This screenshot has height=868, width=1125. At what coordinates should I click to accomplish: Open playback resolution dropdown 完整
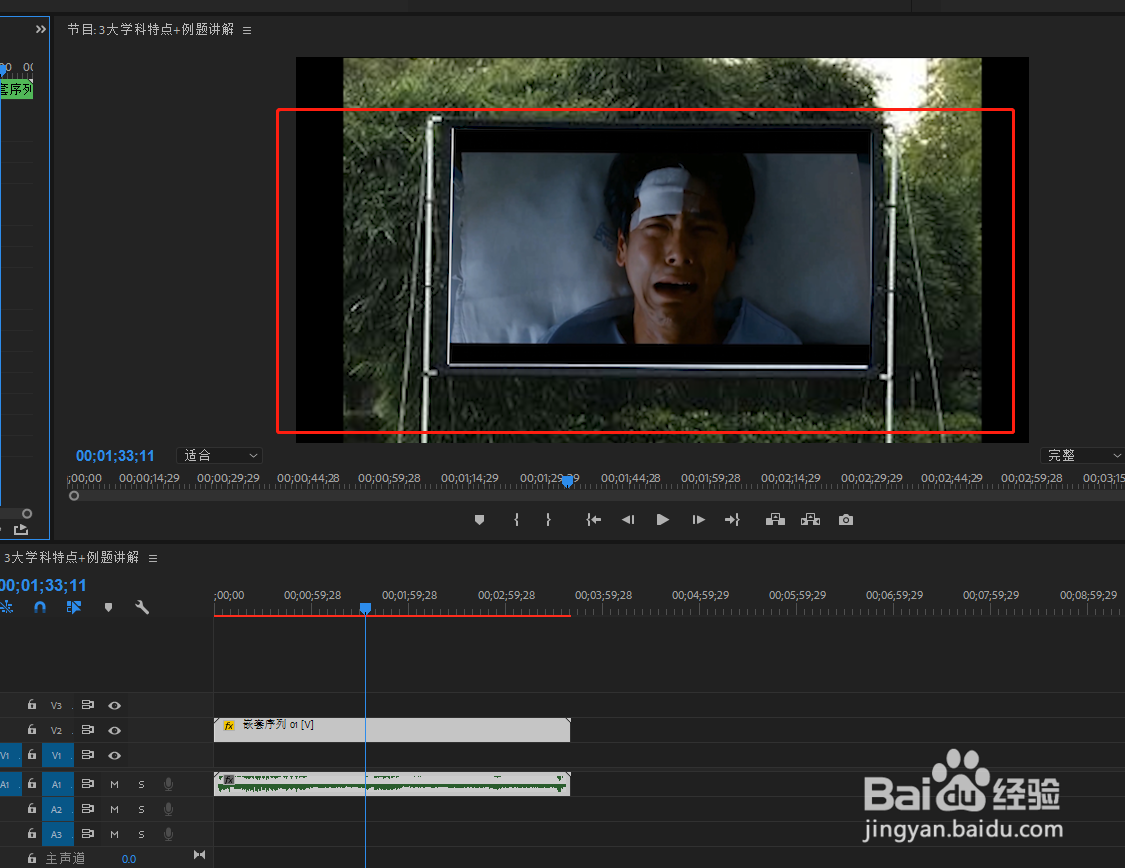point(1082,456)
